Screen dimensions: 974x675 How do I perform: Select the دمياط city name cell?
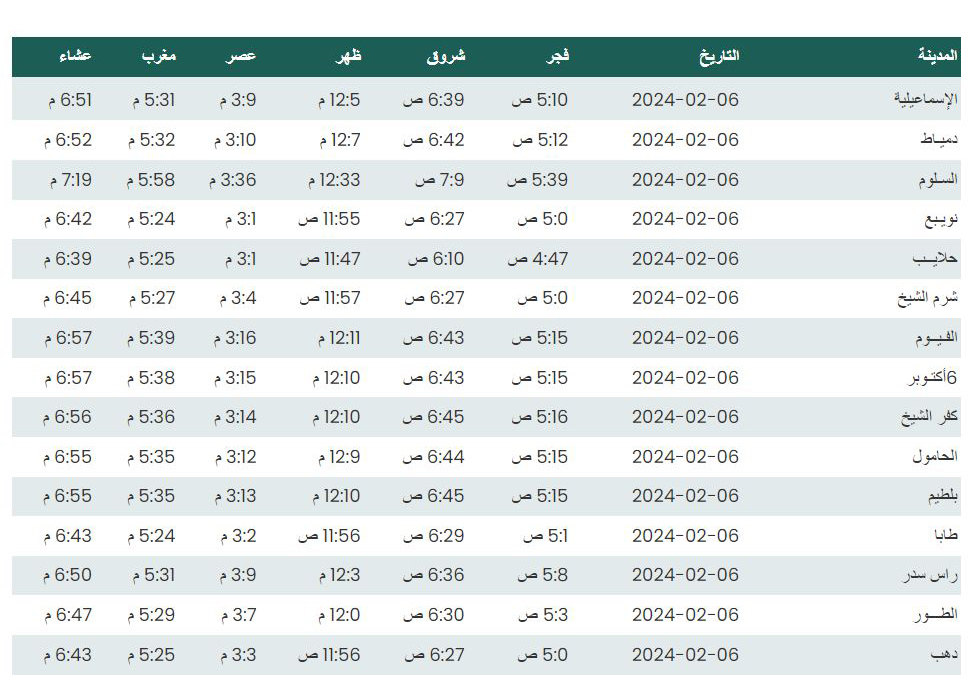939,140
